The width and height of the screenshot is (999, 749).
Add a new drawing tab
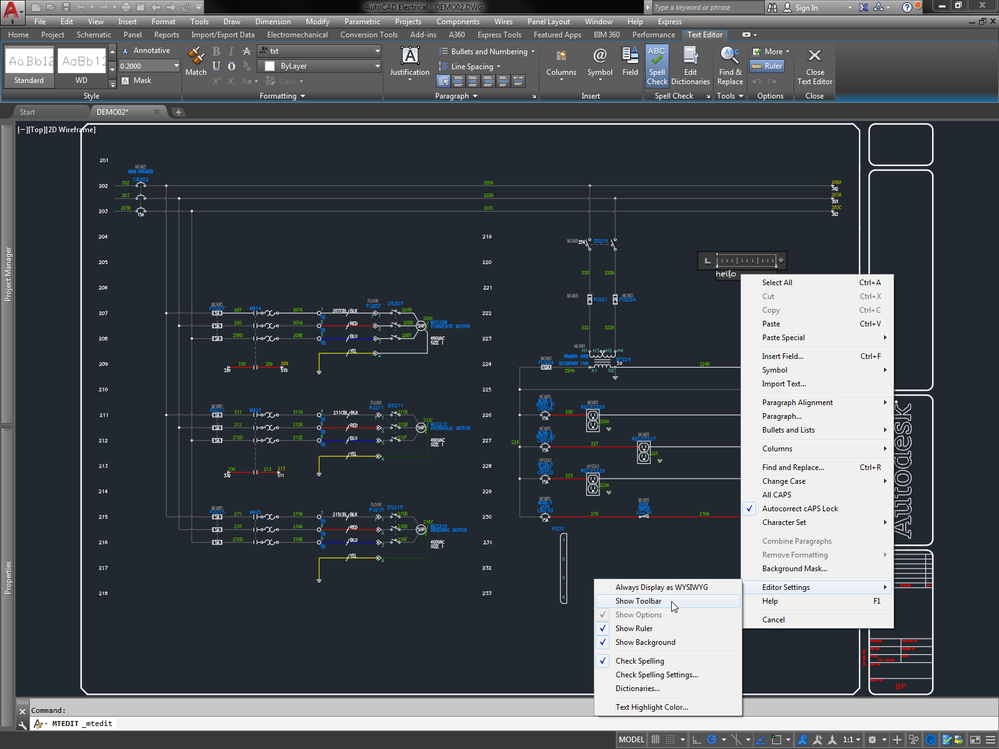[x=178, y=112]
